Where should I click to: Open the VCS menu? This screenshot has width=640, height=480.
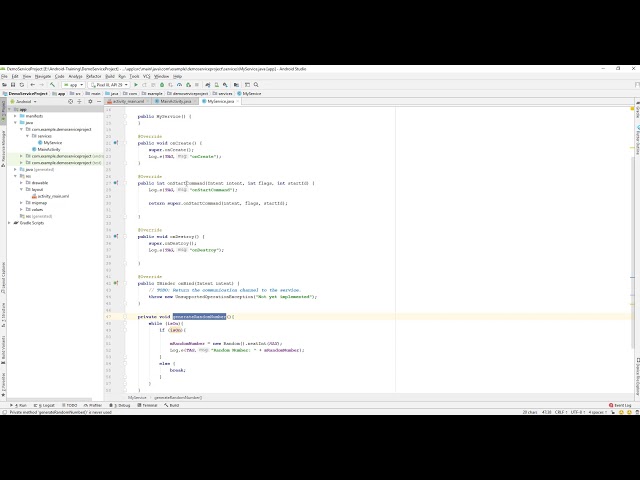coord(147,76)
